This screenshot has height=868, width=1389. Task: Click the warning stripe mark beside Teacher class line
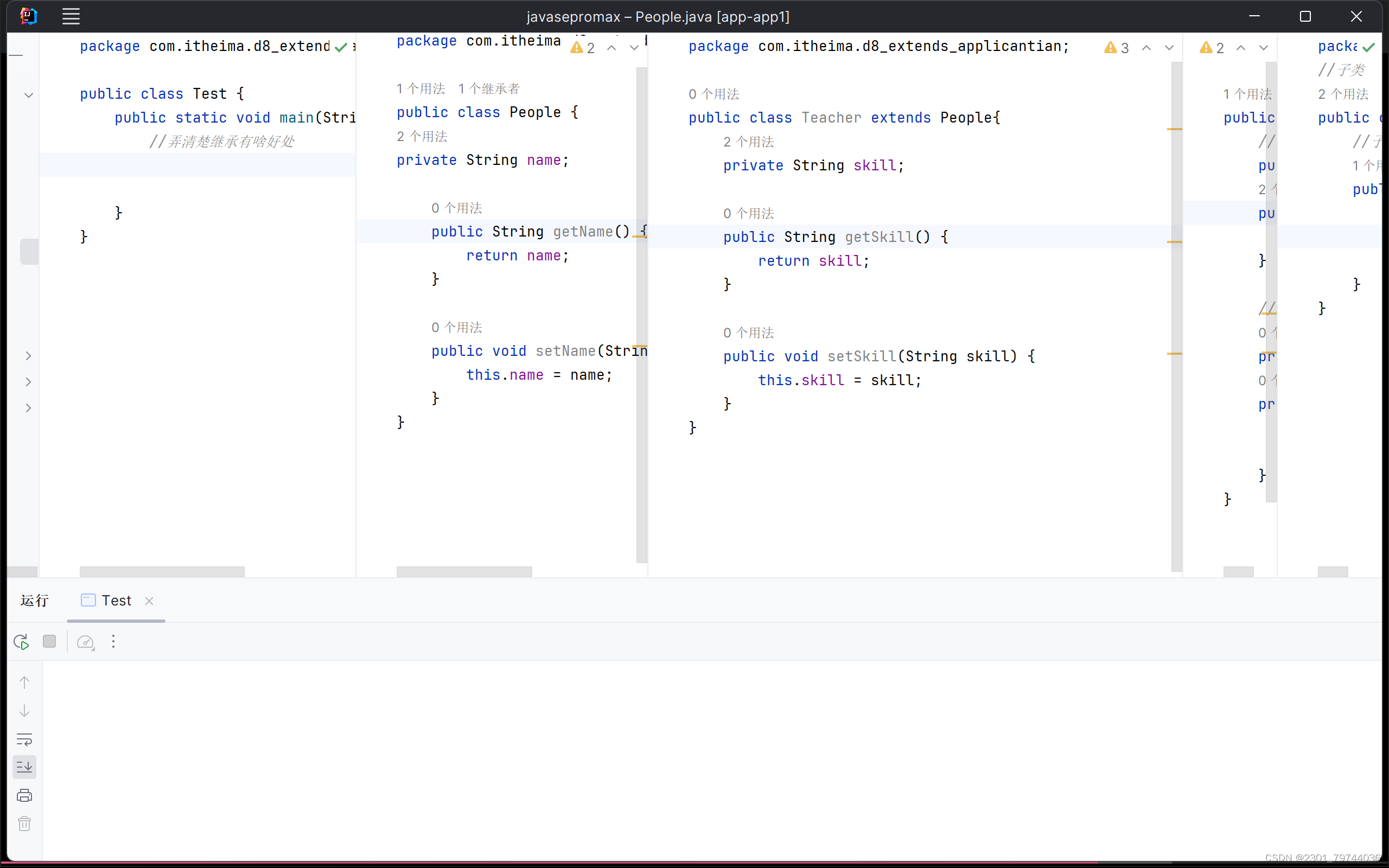click(x=1174, y=129)
